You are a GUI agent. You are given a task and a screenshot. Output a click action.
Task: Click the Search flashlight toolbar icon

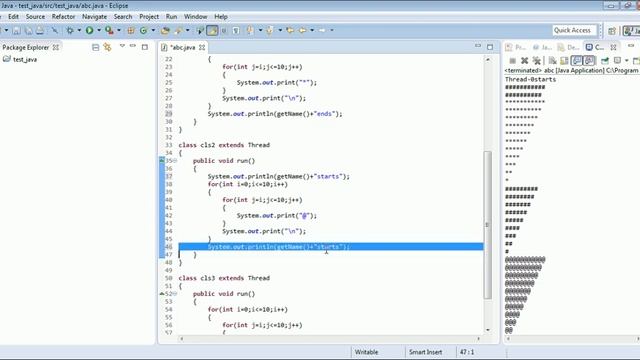pos(179,31)
